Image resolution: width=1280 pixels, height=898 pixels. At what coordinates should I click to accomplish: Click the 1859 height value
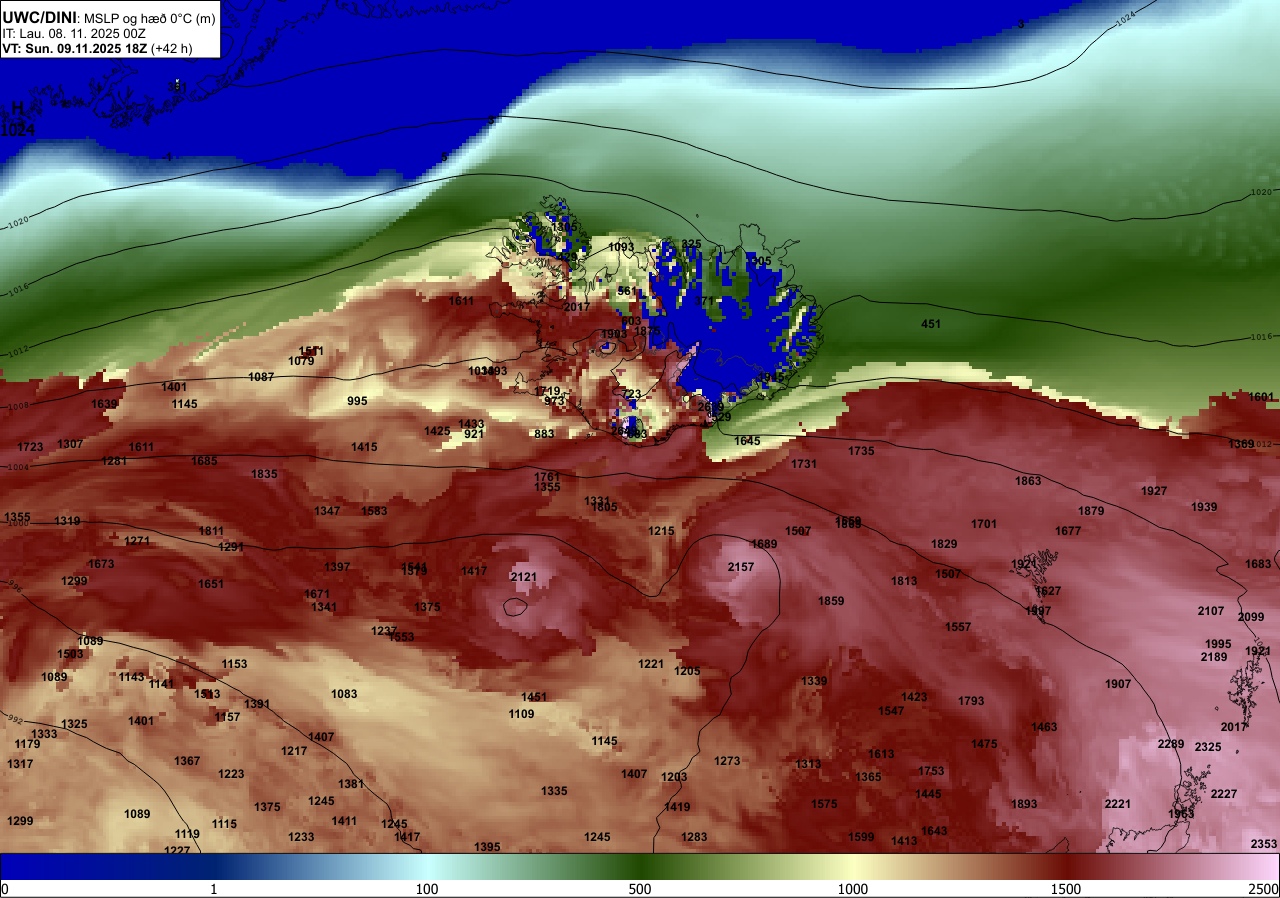click(x=831, y=601)
